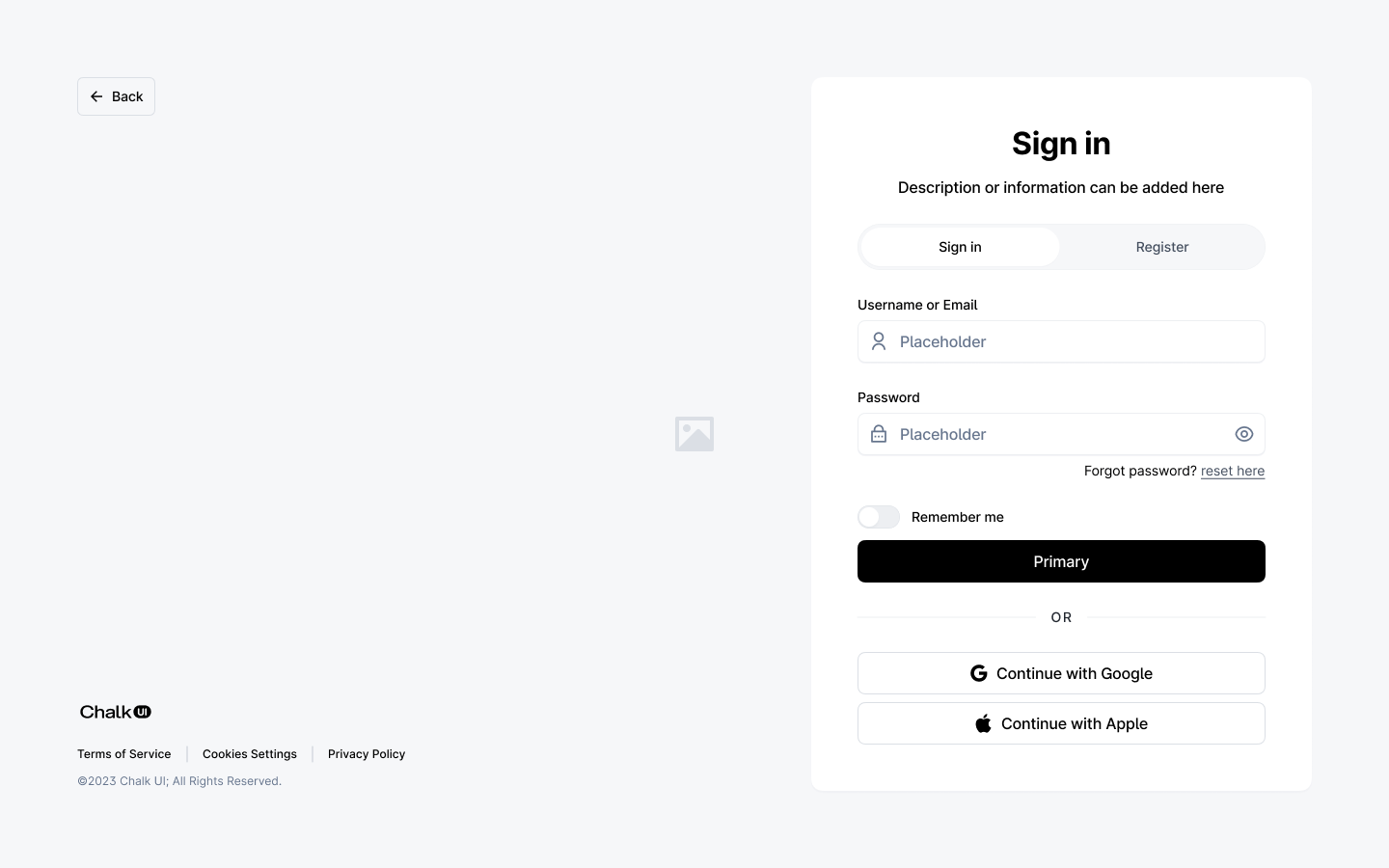Click the padlock icon in password field
This screenshot has width=1389, height=868.
[x=878, y=434]
